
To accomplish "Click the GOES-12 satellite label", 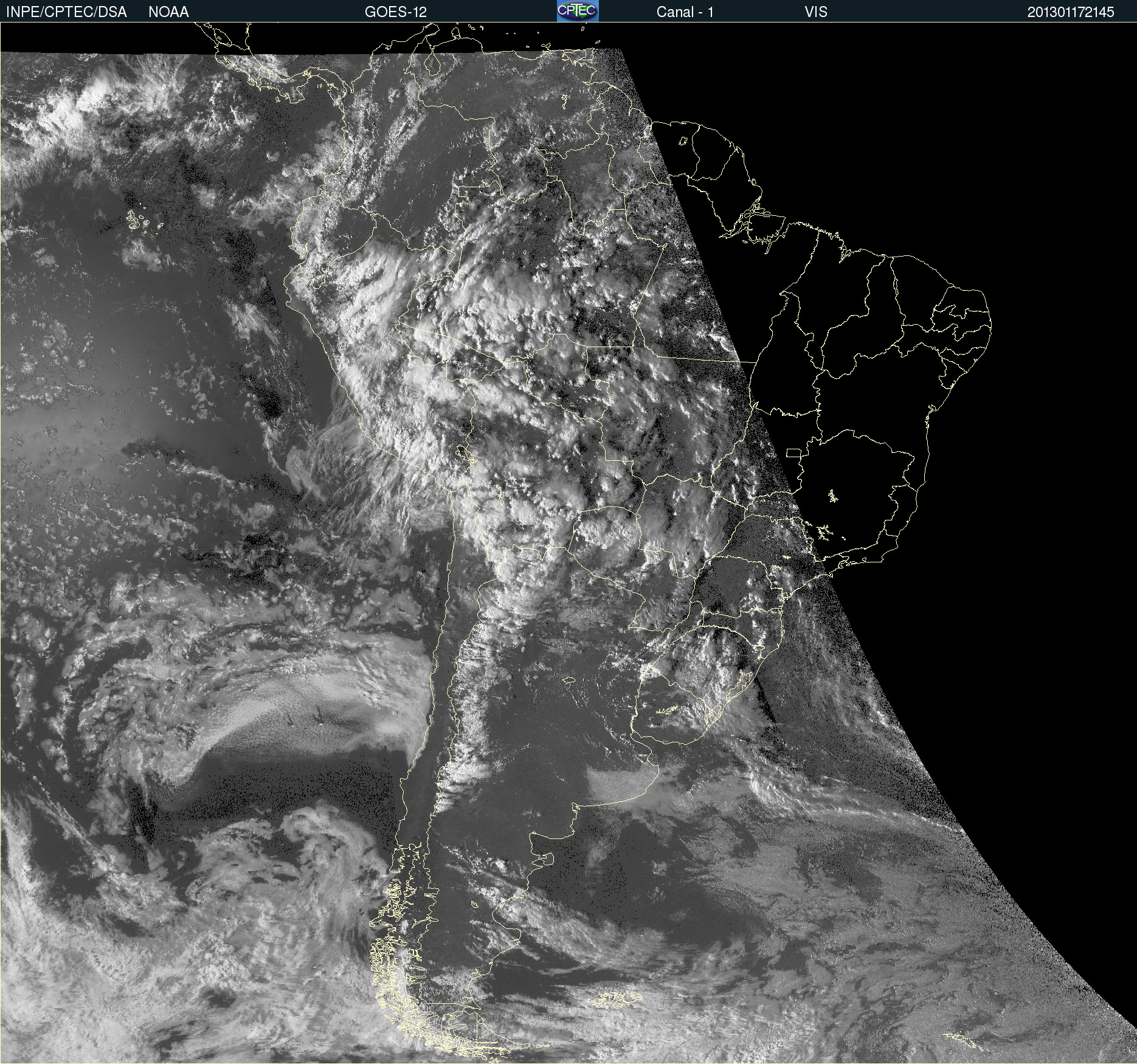I will [396, 12].
